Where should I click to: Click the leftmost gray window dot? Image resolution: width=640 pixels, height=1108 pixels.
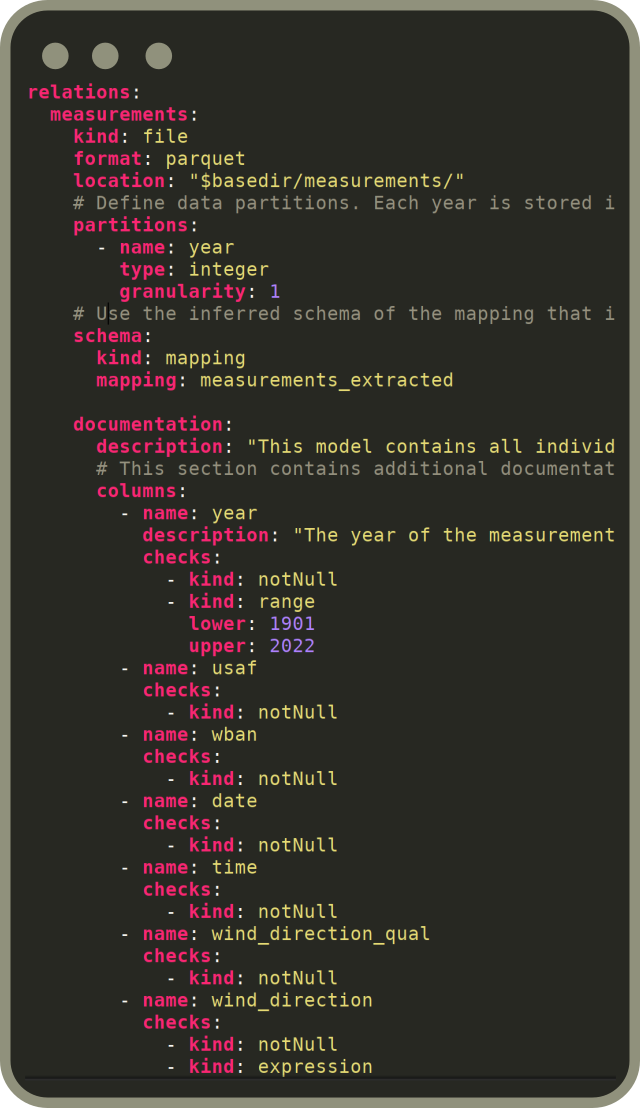click(56, 56)
